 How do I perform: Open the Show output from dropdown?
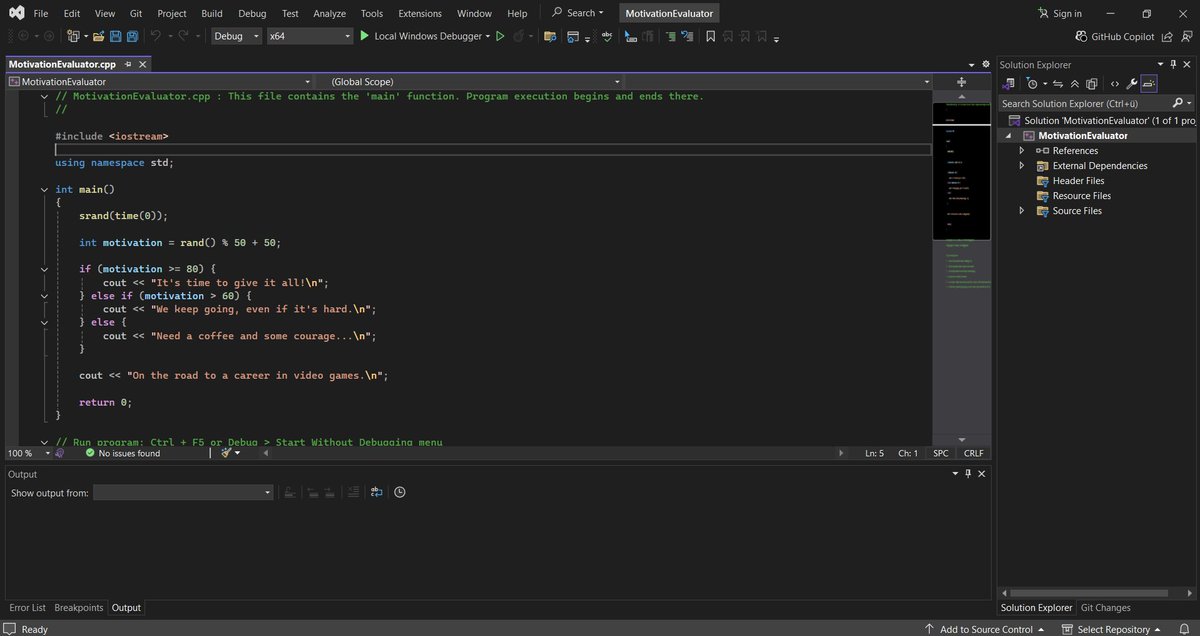pyautogui.click(x=183, y=493)
